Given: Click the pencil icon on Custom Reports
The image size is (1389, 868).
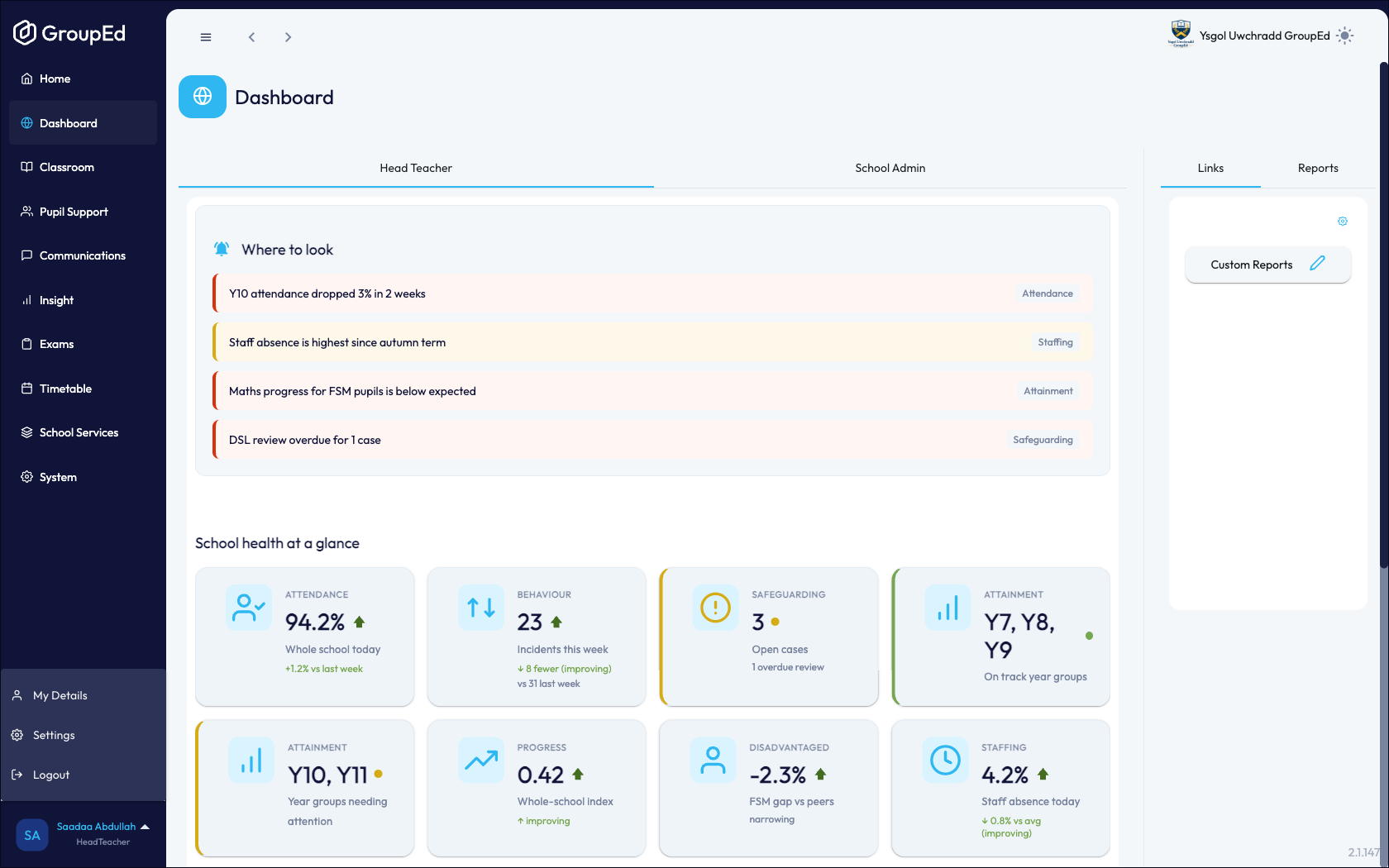Looking at the screenshot, I should pos(1317,264).
